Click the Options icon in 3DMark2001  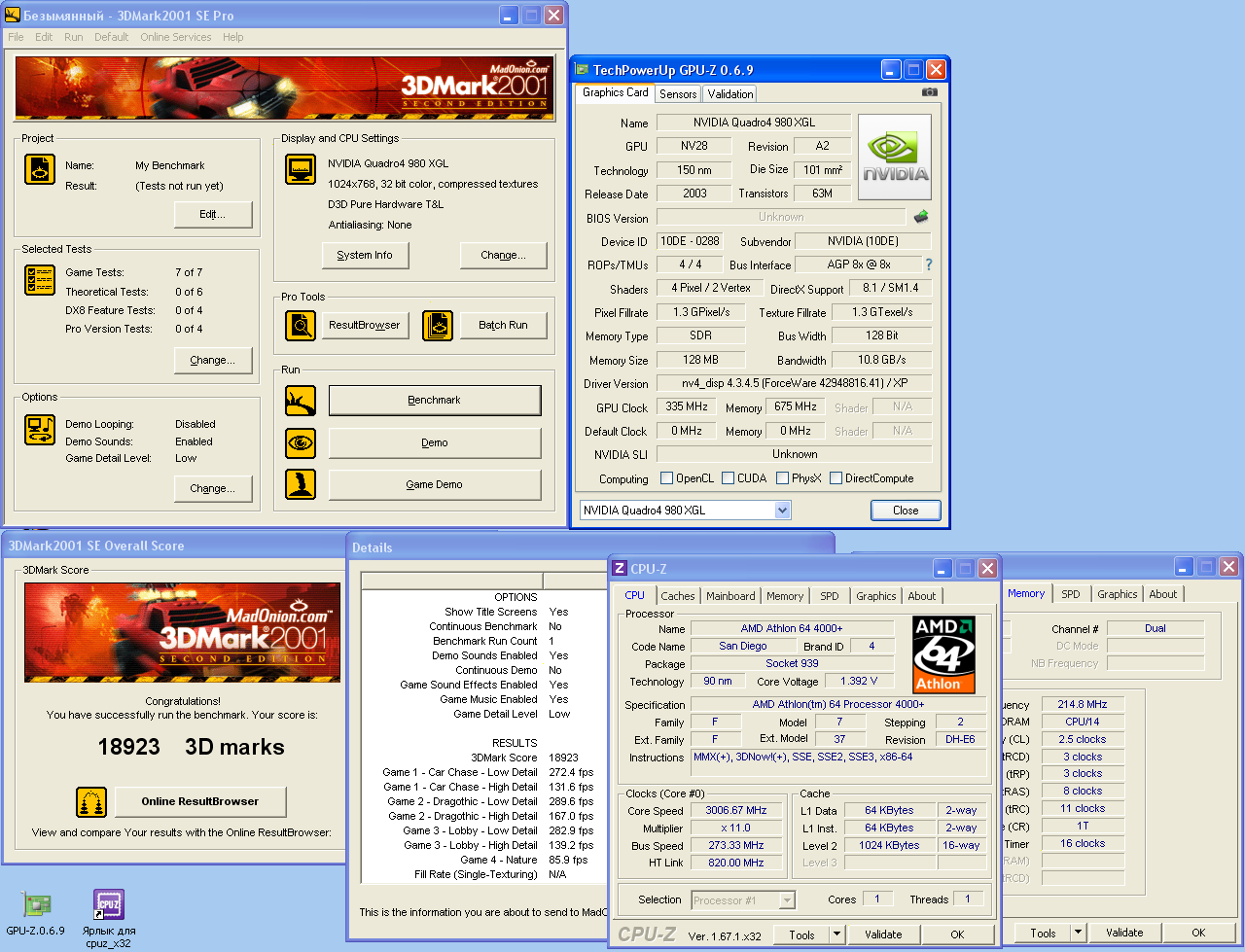(40, 430)
